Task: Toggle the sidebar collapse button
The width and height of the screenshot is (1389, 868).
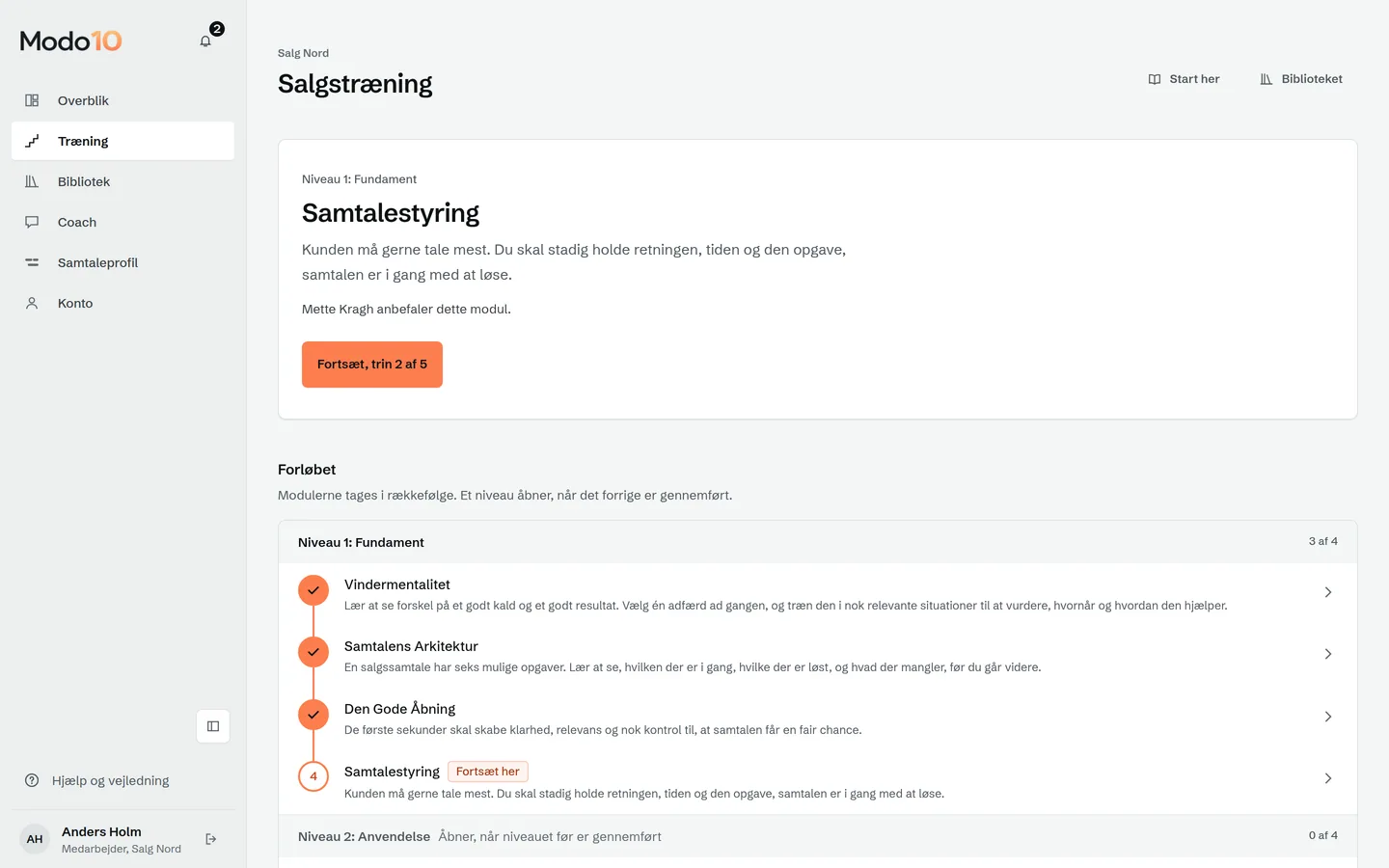Action: [213, 726]
